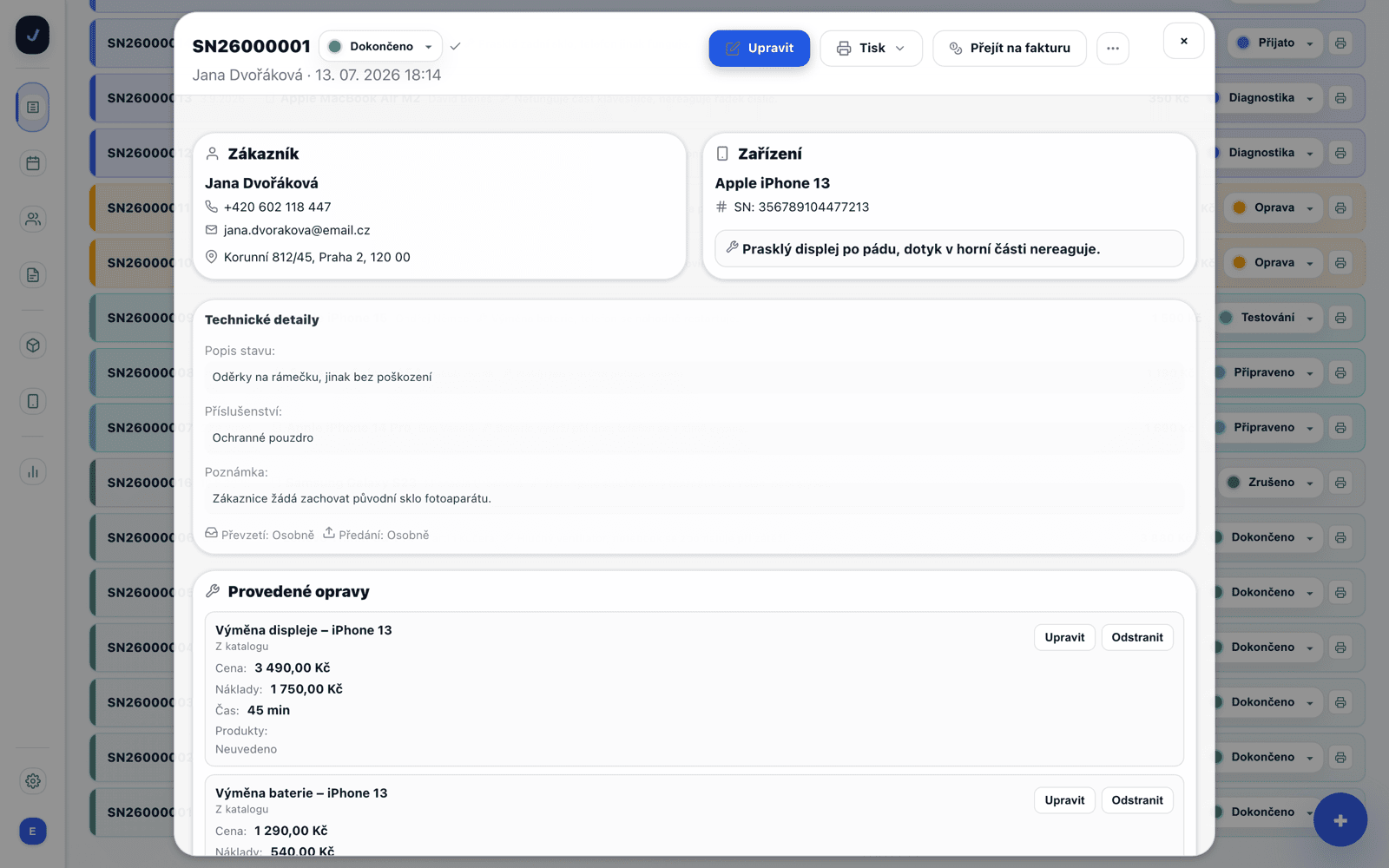Edit the Výměna displeje repair via Upravit
1389x868 pixels.
point(1064,637)
